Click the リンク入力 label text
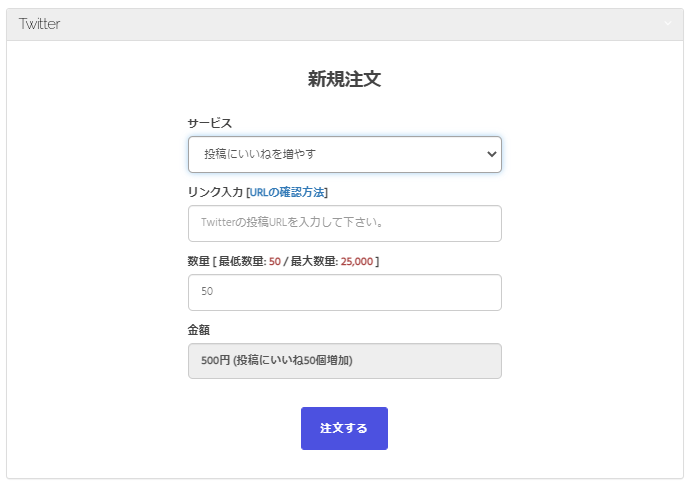This screenshot has height=487, width=691. click(x=214, y=192)
